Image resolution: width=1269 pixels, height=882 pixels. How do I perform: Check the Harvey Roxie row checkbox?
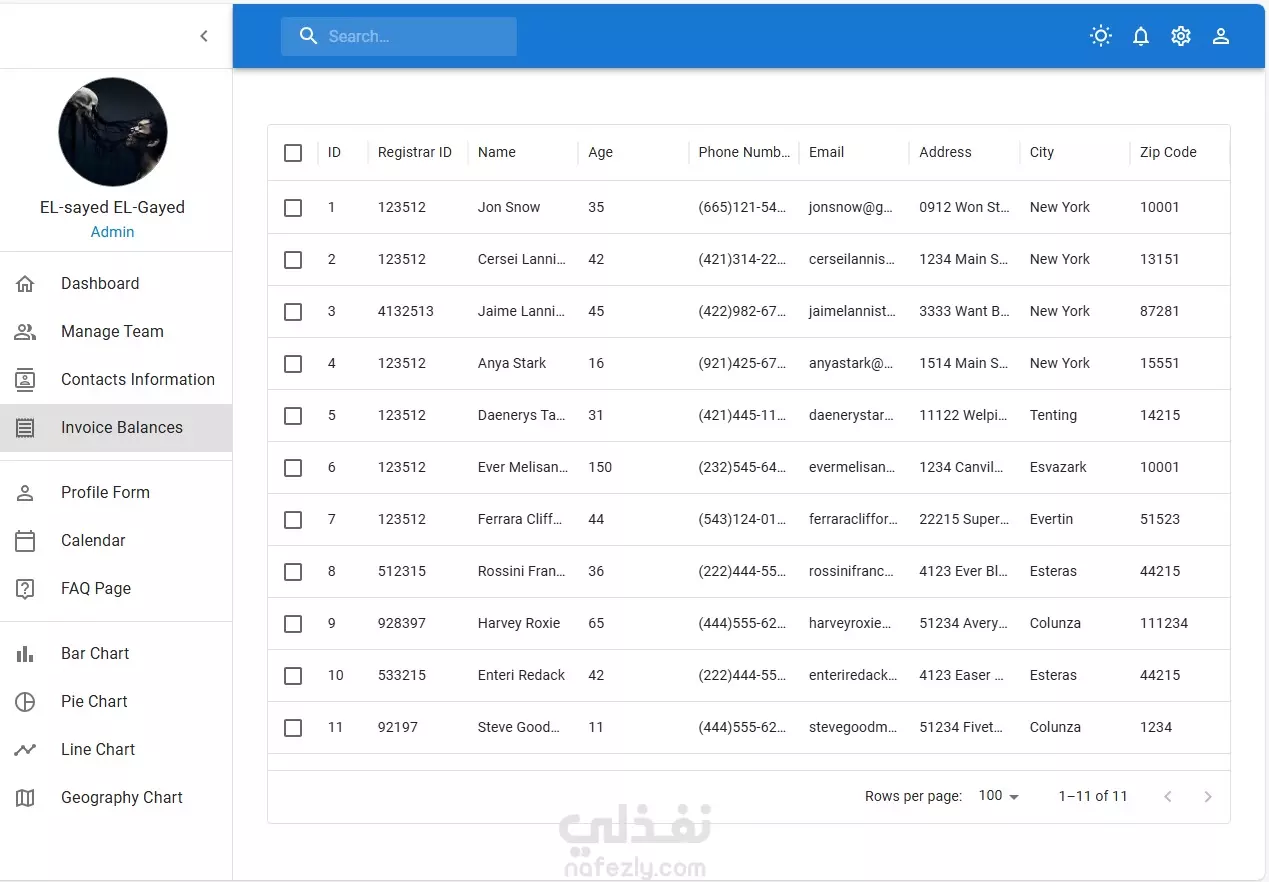293,624
